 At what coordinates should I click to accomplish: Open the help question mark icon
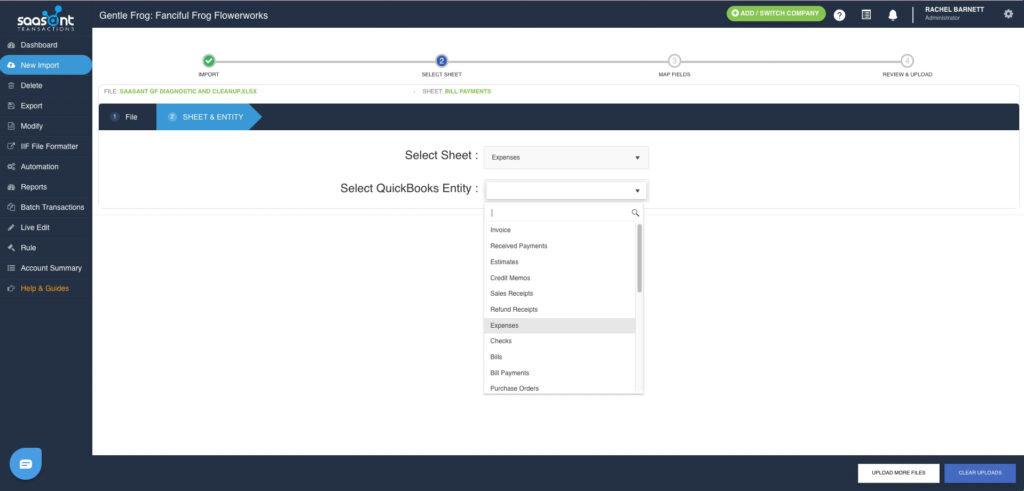click(839, 15)
